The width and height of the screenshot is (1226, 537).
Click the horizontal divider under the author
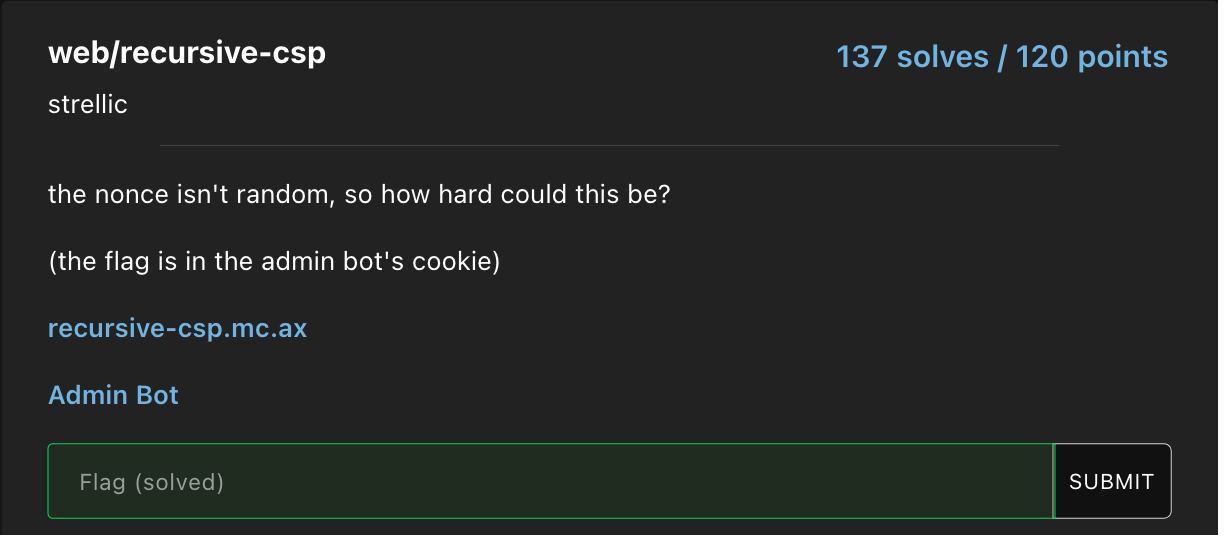pyautogui.click(x=609, y=146)
